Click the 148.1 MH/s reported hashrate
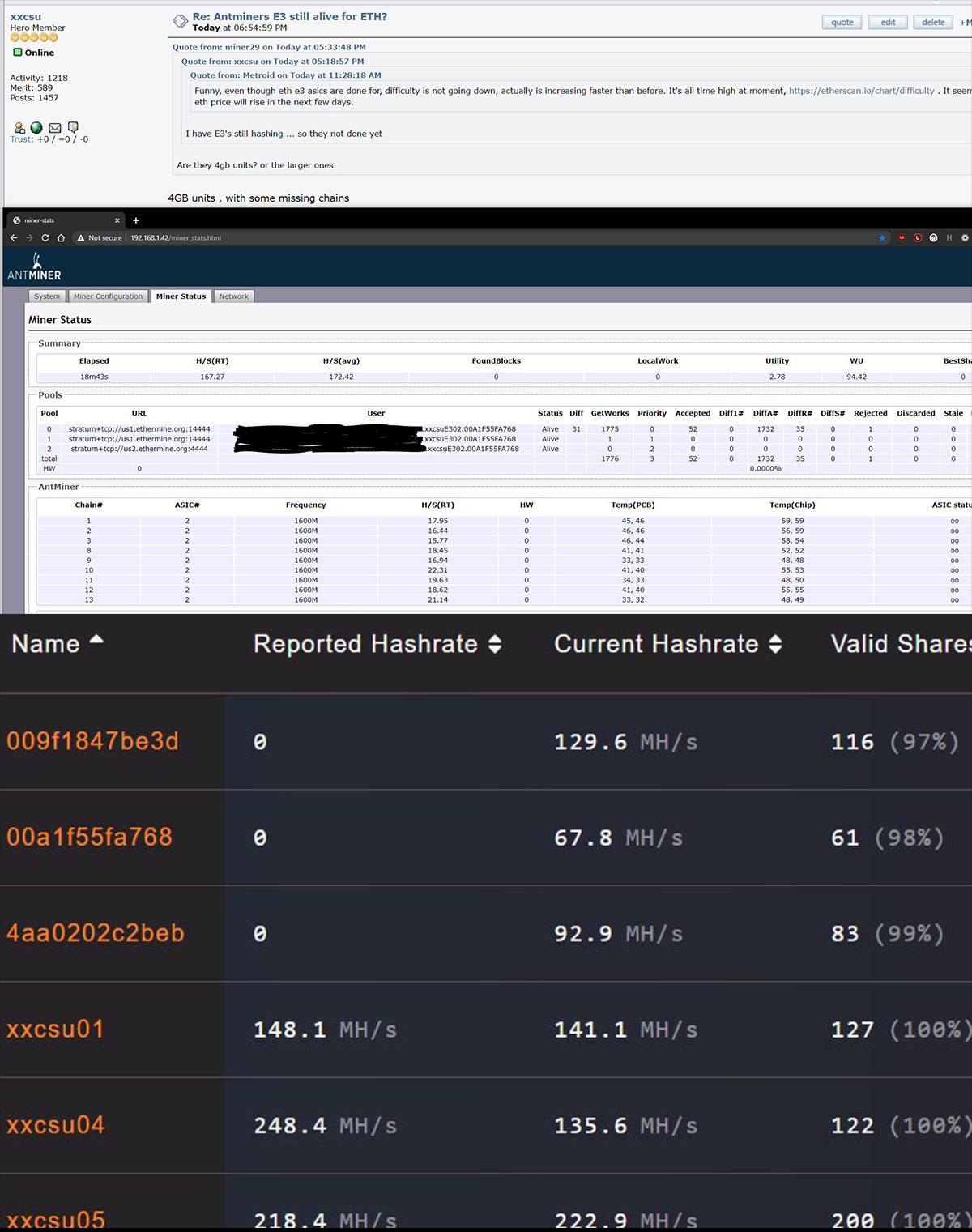Viewport: 972px width, 1232px height. click(x=325, y=1030)
